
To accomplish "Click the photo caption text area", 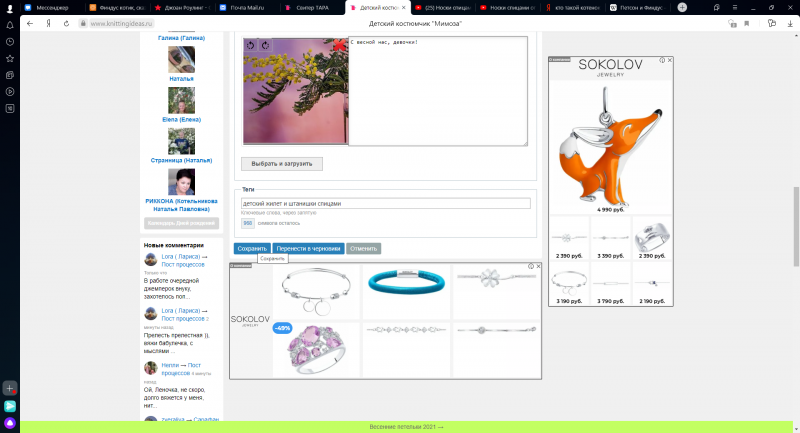I will pyautogui.click(x=438, y=91).
